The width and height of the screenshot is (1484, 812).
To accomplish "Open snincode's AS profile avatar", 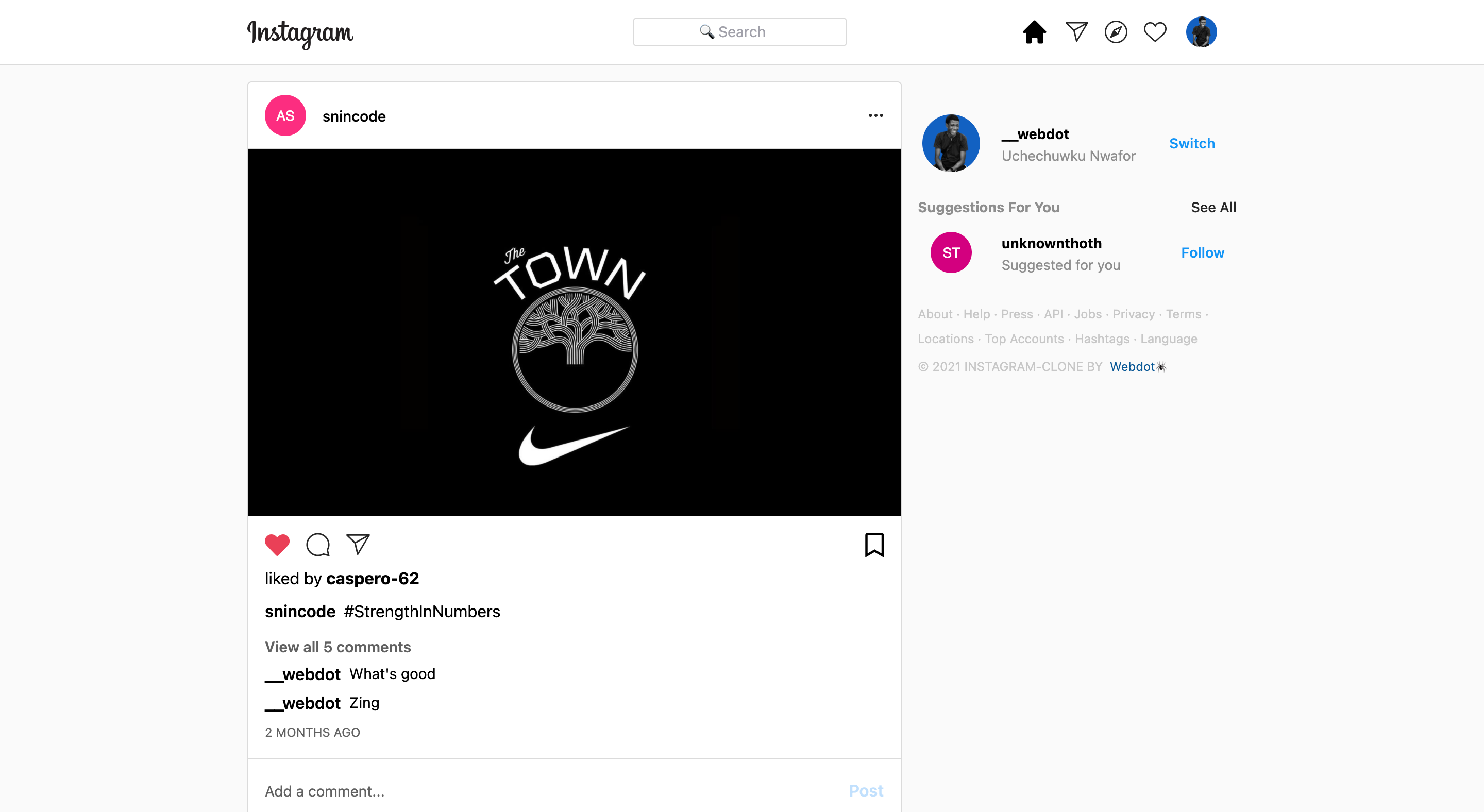I will (x=284, y=115).
